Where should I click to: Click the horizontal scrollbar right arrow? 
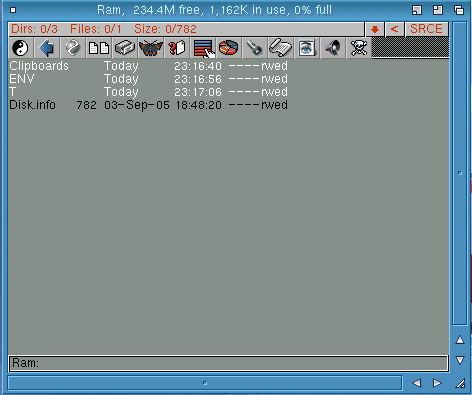click(x=437, y=383)
